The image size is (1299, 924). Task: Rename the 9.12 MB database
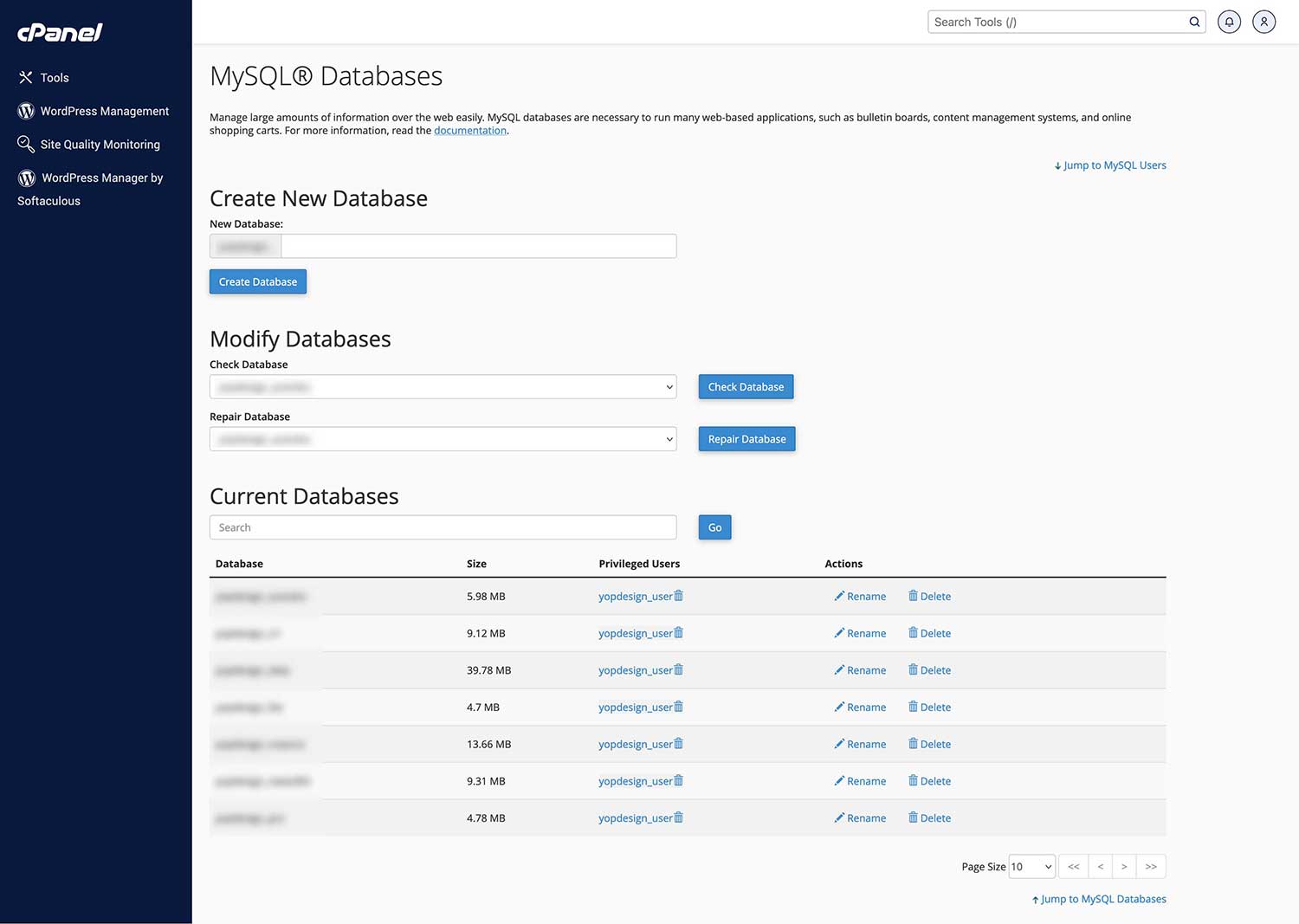click(860, 634)
